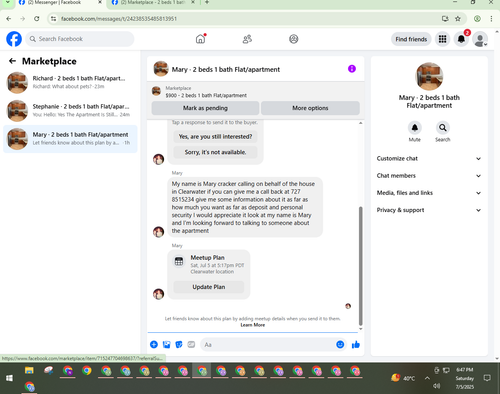Open the Friends icon in top navigation

[x=247, y=39]
